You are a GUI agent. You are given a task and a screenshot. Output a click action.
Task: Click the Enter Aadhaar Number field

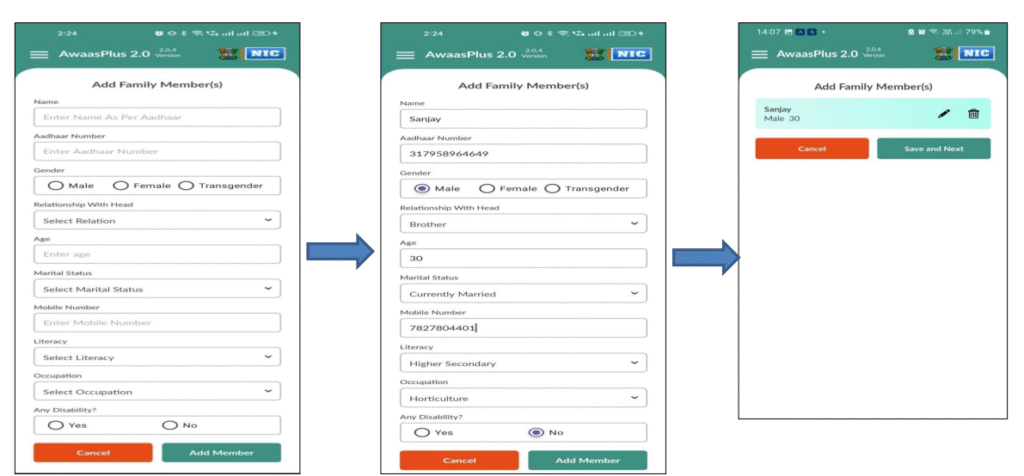click(x=157, y=151)
